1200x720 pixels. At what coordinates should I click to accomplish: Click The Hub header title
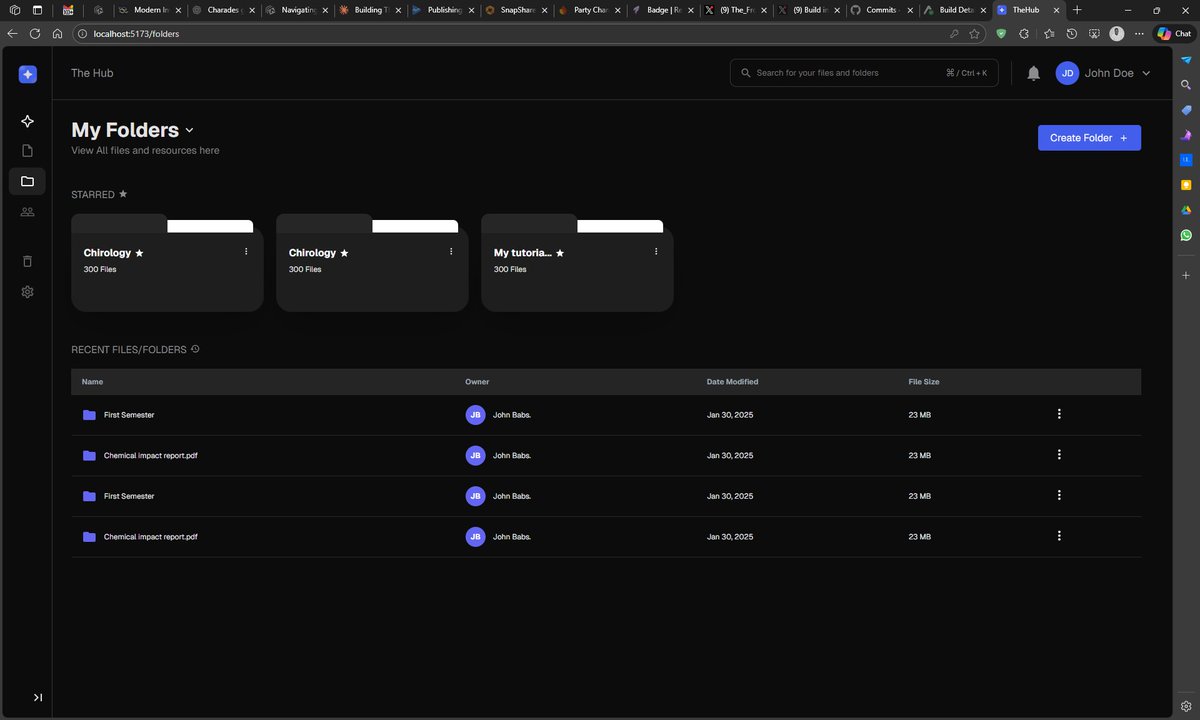[x=92, y=73]
